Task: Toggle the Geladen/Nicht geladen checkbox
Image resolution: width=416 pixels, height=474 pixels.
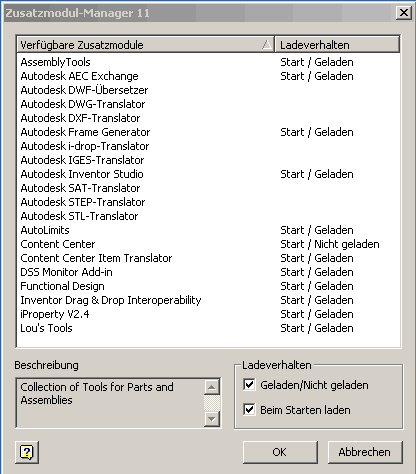Action: 249,384
